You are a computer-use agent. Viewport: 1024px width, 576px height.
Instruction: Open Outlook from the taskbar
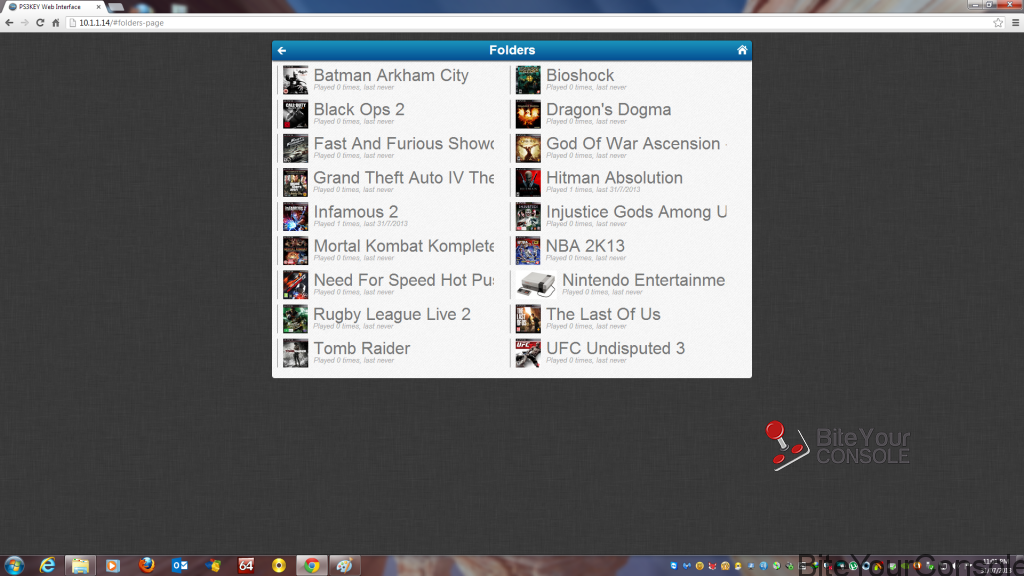point(180,566)
